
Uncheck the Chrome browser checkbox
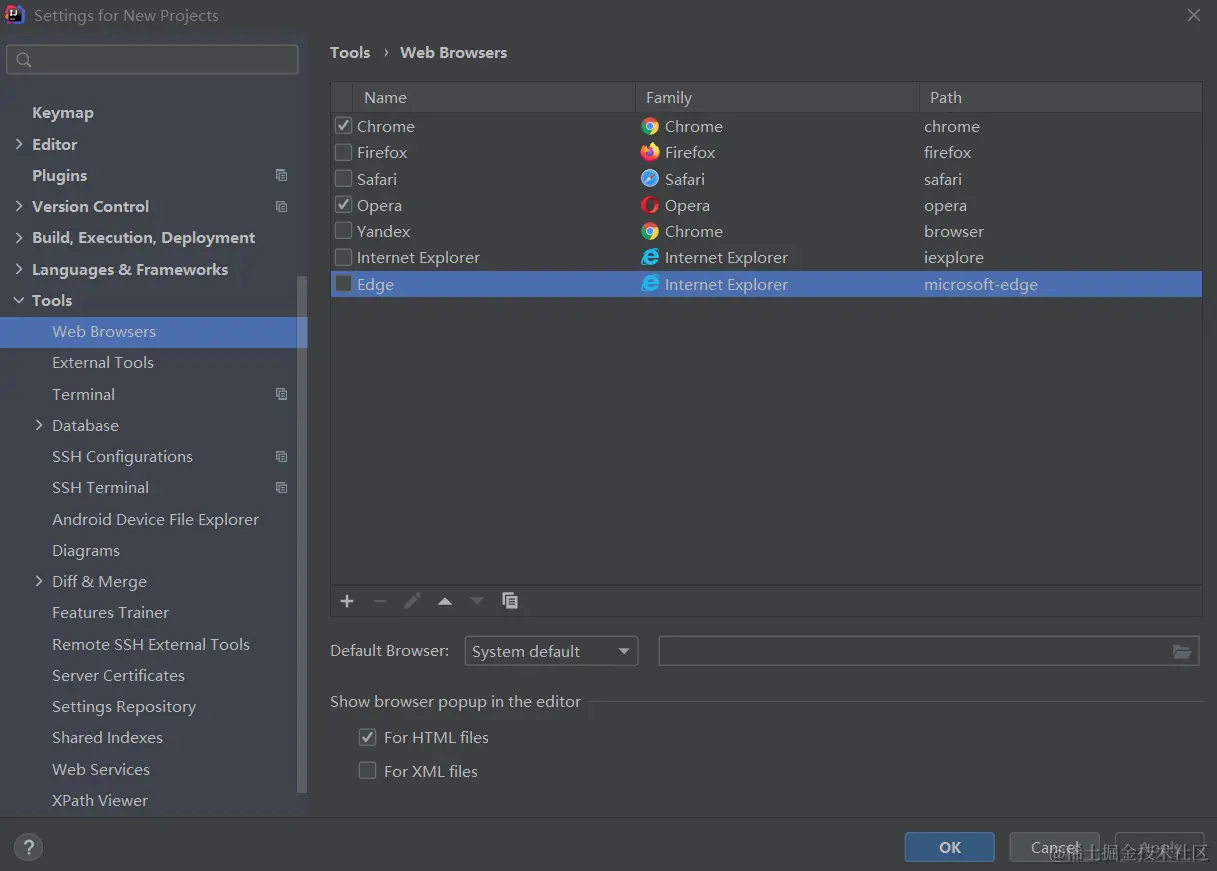coord(343,126)
